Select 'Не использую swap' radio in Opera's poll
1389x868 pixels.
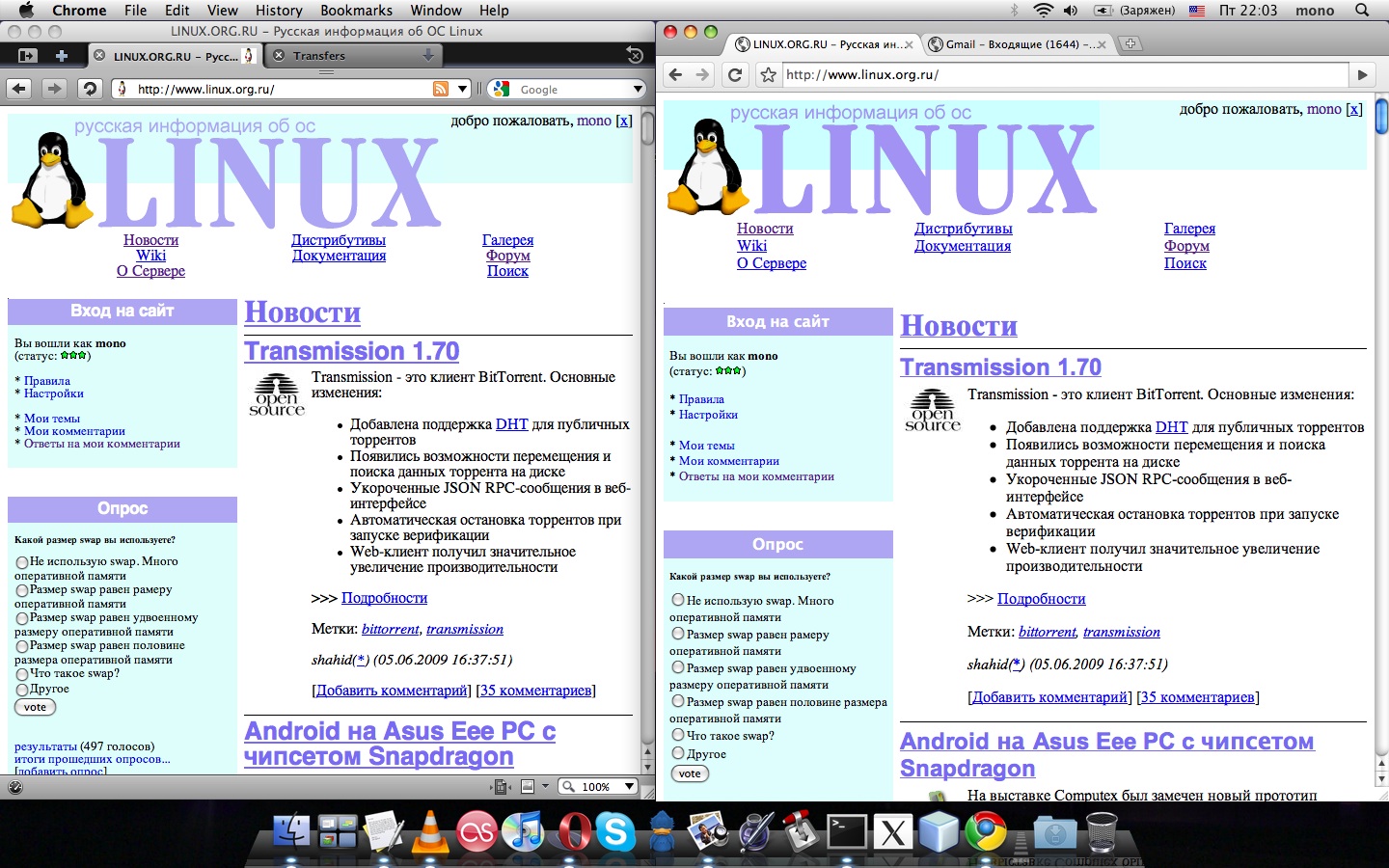tap(21, 562)
